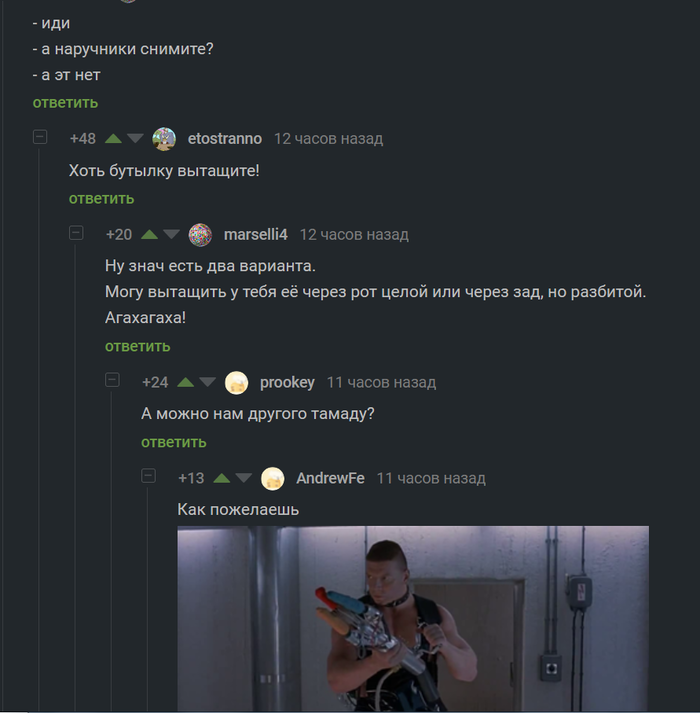This screenshot has width=700, height=713.
Task: Downvote marselli4's comment
Action: [171, 235]
